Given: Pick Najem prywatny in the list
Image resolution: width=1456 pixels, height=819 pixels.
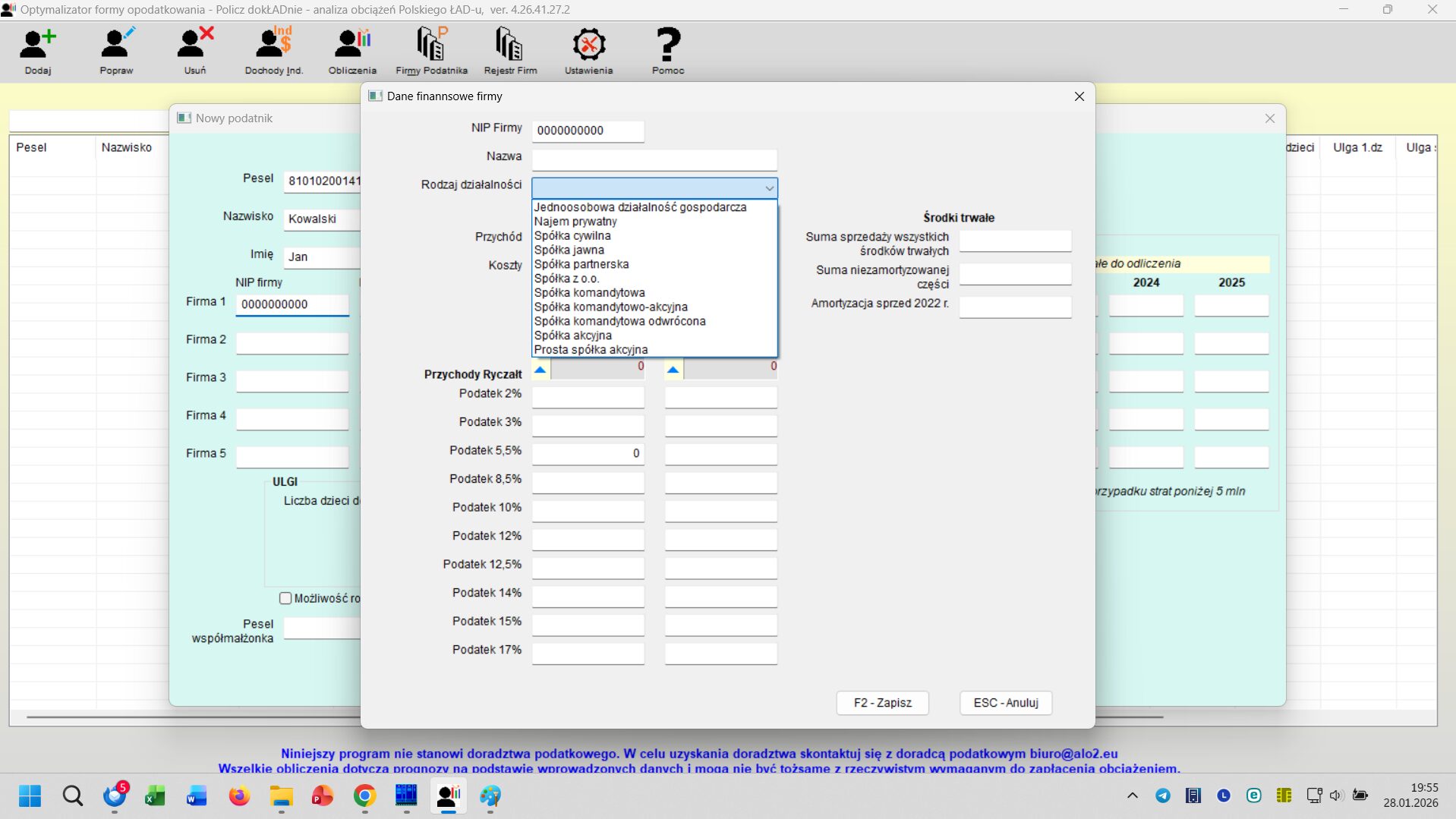Looking at the screenshot, I should tap(575, 222).
